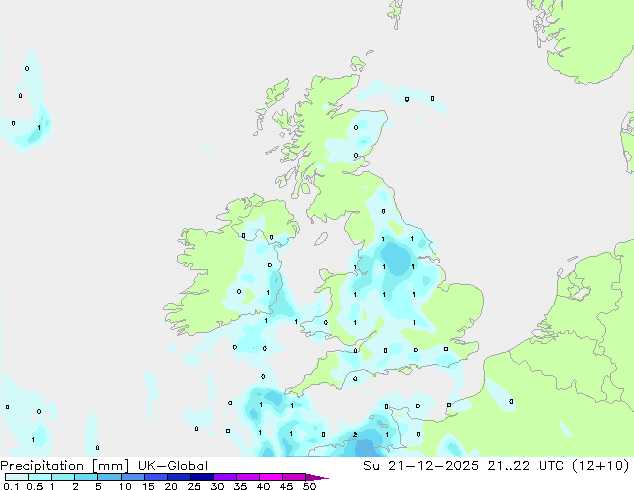
Task: Select the 20 to 25 mm legend swatch
Action: point(178,477)
